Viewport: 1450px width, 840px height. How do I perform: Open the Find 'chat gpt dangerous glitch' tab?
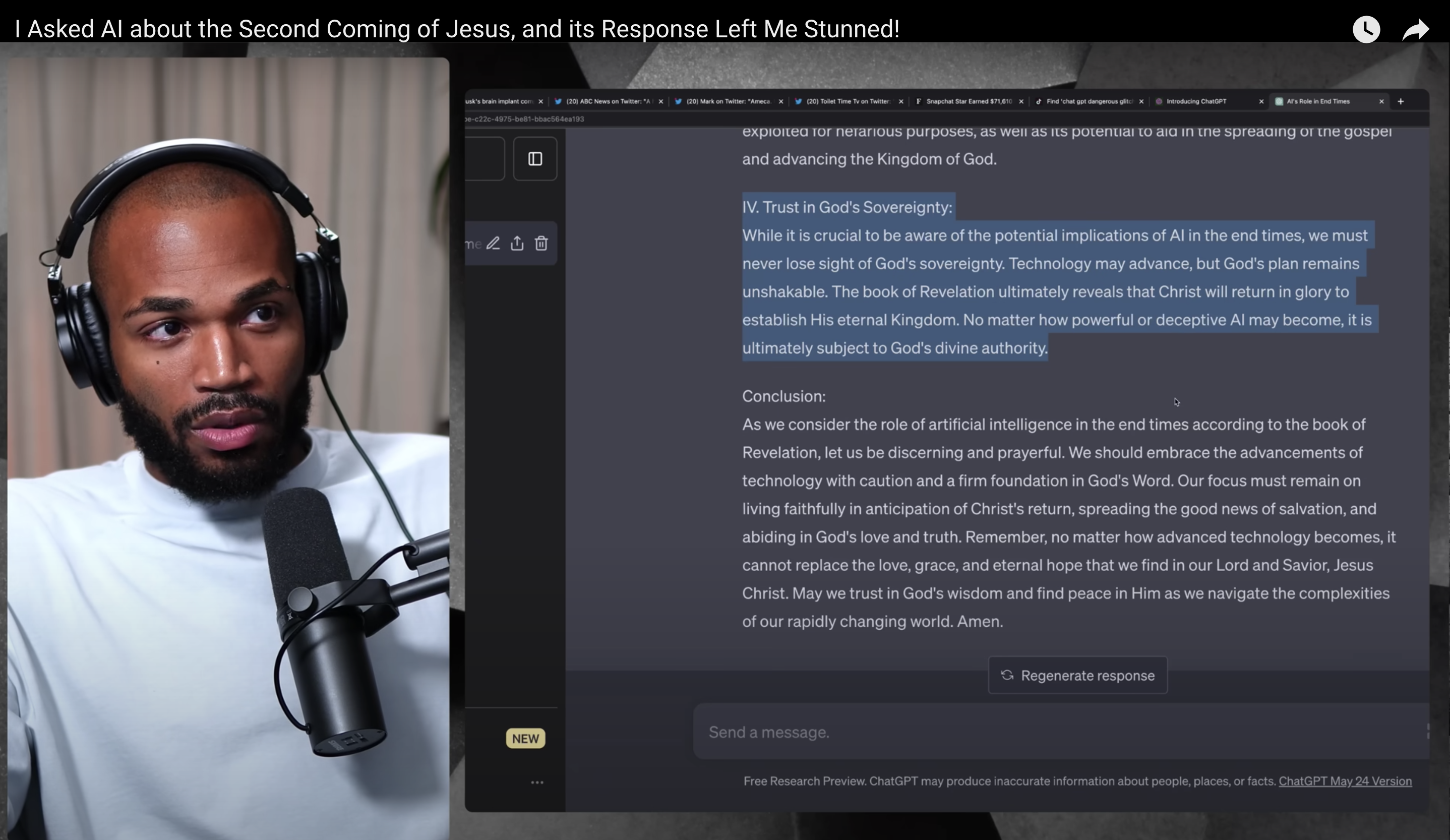[x=1089, y=101]
